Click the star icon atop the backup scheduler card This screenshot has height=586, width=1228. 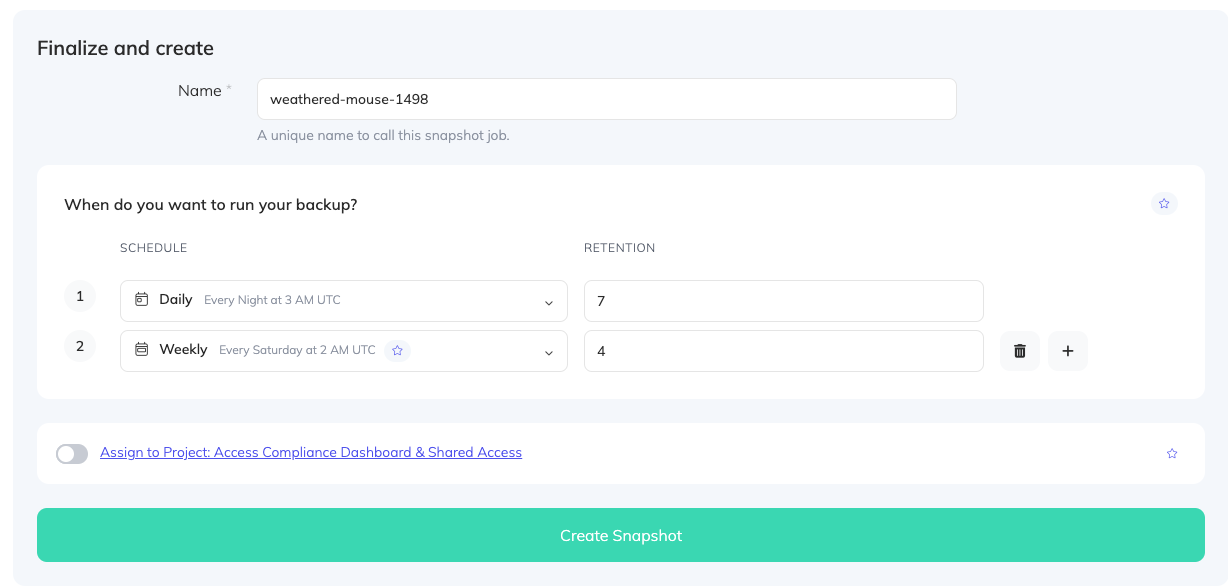[x=1163, y=203]
